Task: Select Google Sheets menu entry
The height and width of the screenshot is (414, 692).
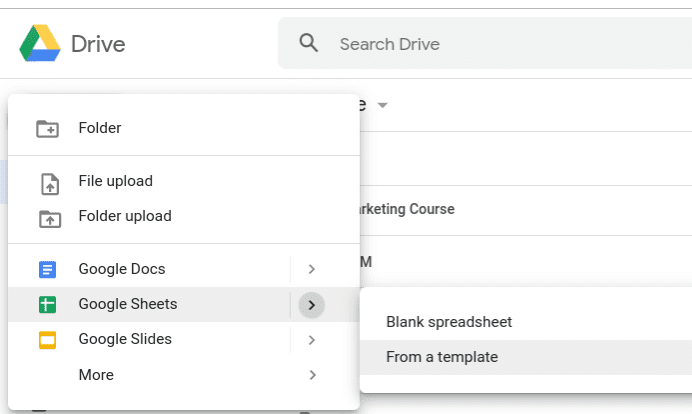Action: coord(128,304)
